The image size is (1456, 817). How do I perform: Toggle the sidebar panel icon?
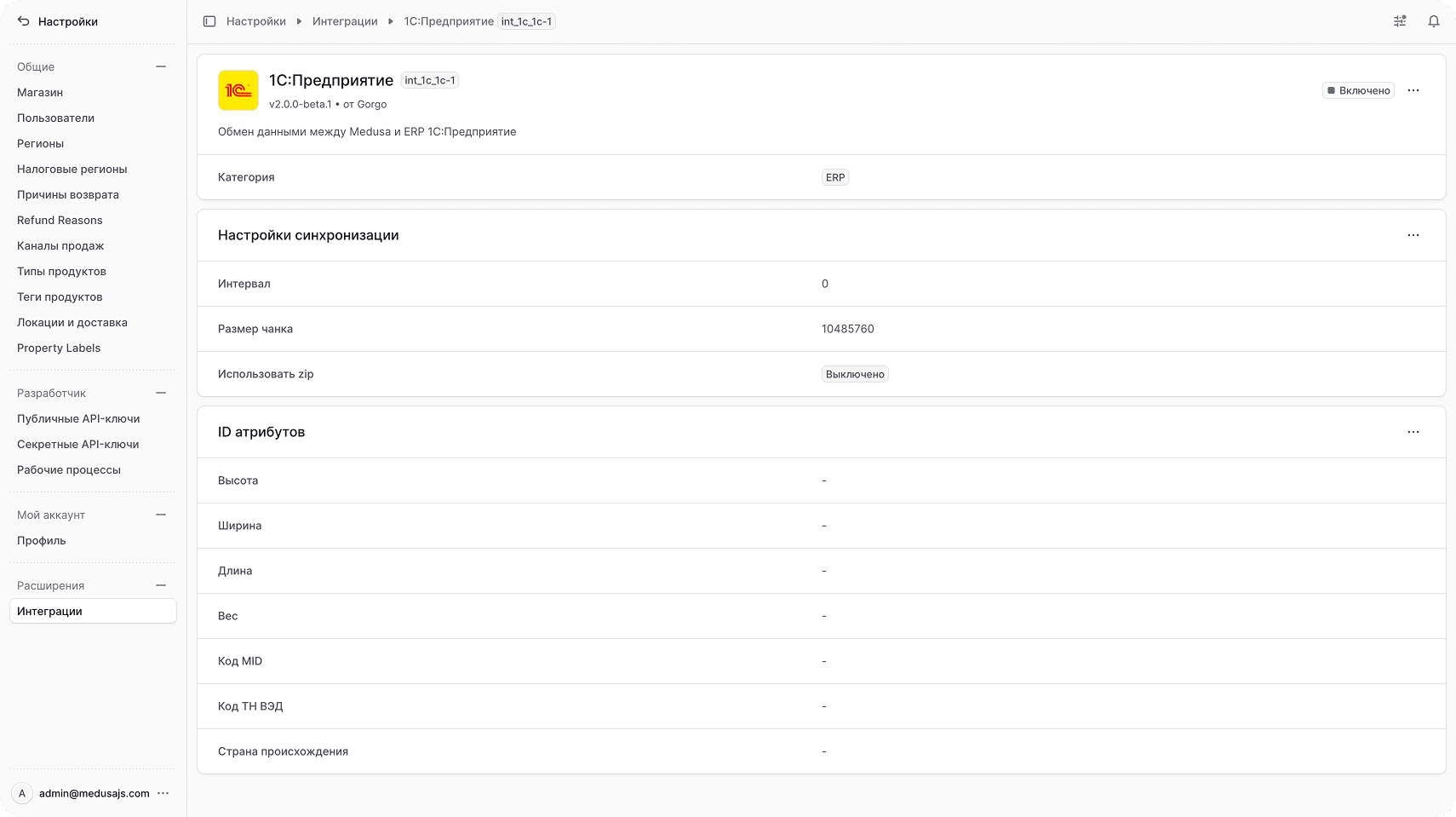click(x=209, y=21)
